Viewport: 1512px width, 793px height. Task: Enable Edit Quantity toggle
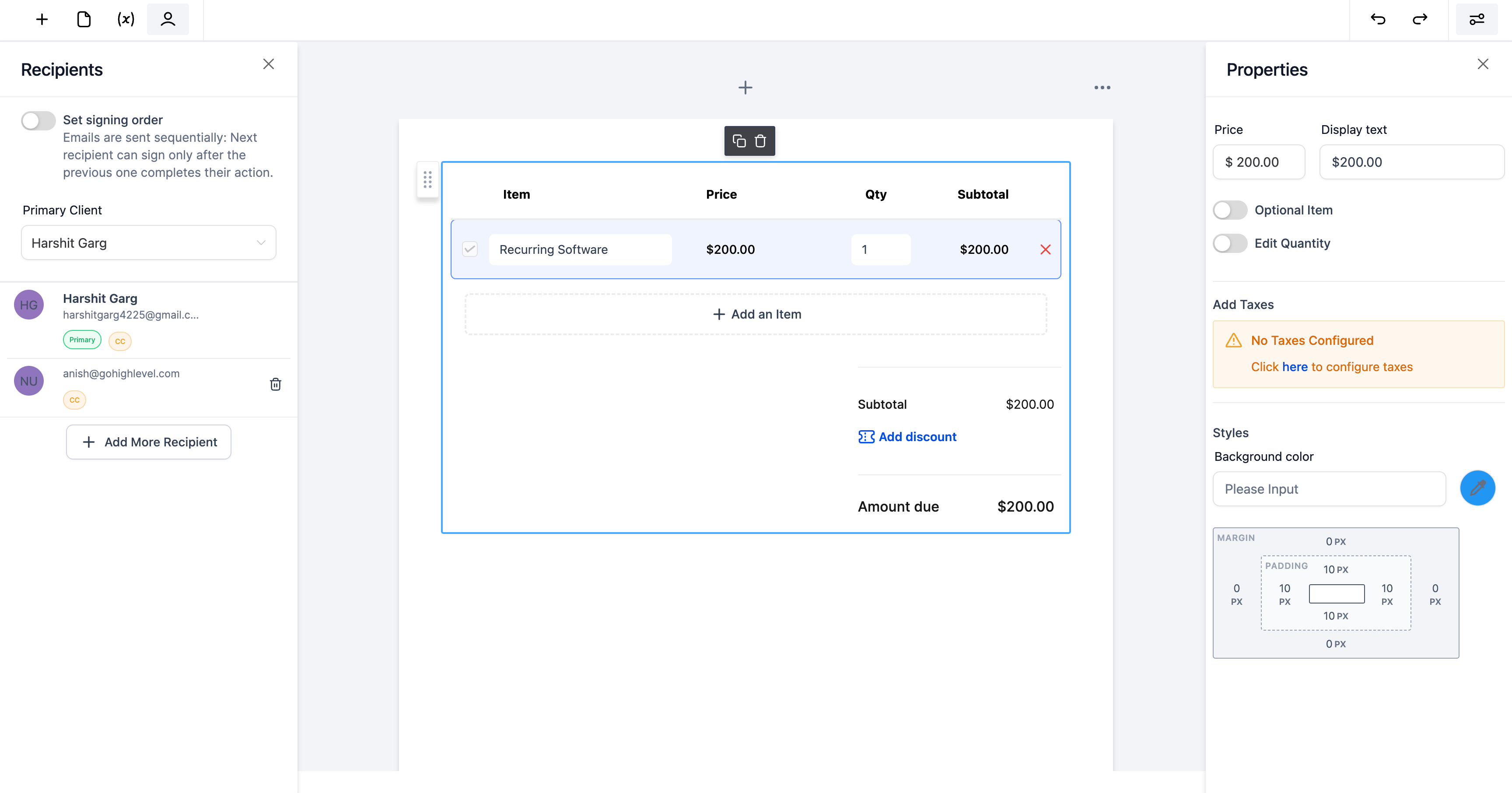(1230, 243)
